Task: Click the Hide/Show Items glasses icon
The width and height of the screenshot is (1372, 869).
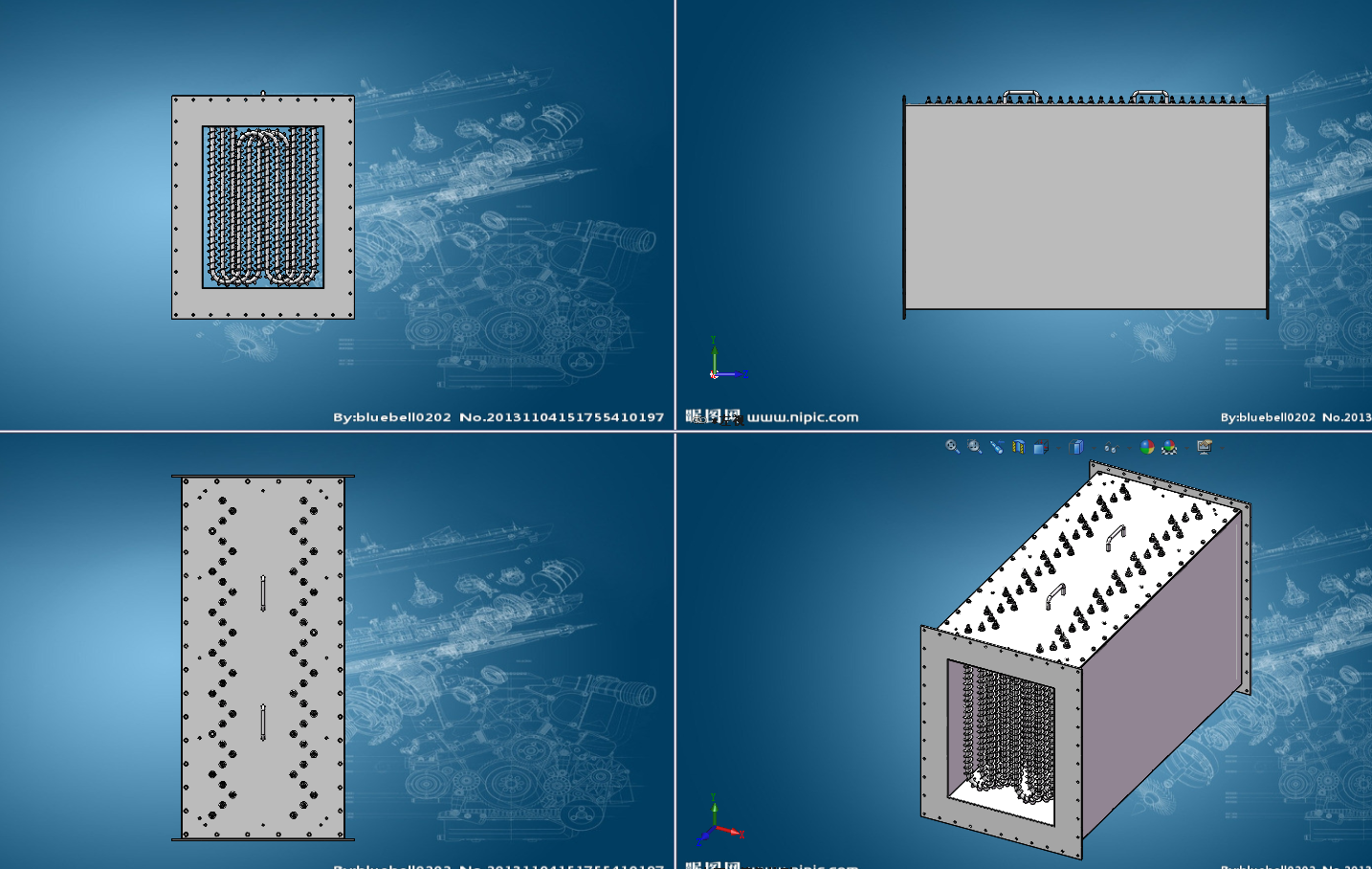Action: tap(1111, 447)
